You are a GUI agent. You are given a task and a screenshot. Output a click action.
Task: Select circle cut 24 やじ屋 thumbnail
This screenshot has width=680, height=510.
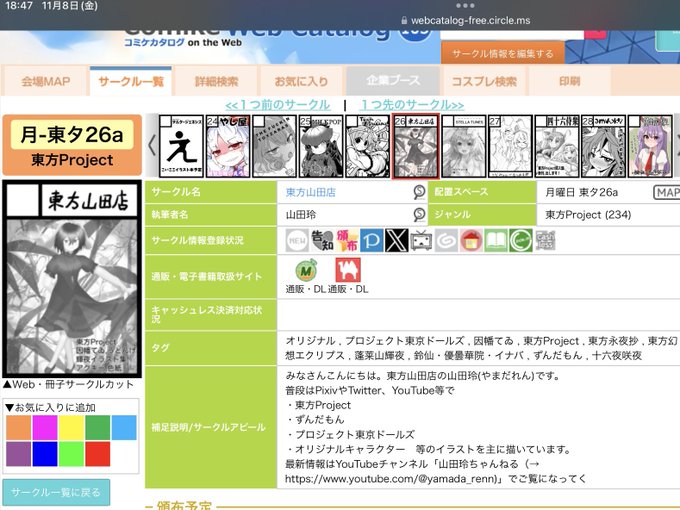pos(228,146)
